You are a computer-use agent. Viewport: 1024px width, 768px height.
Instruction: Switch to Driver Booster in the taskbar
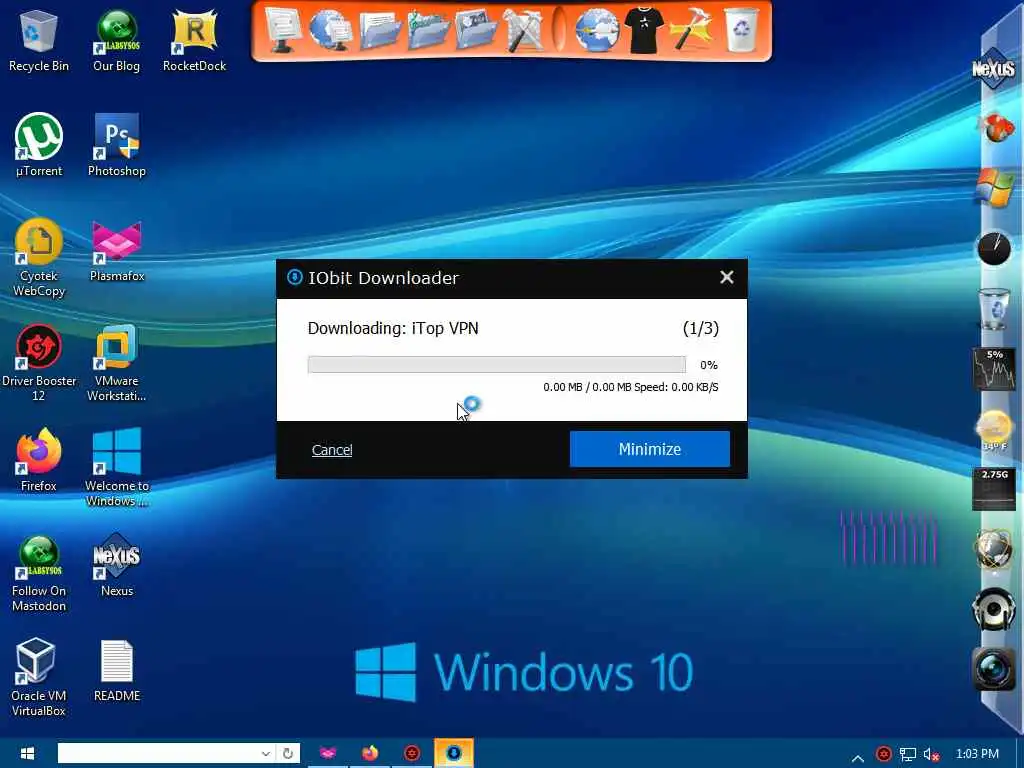click(x=411, y=753)
